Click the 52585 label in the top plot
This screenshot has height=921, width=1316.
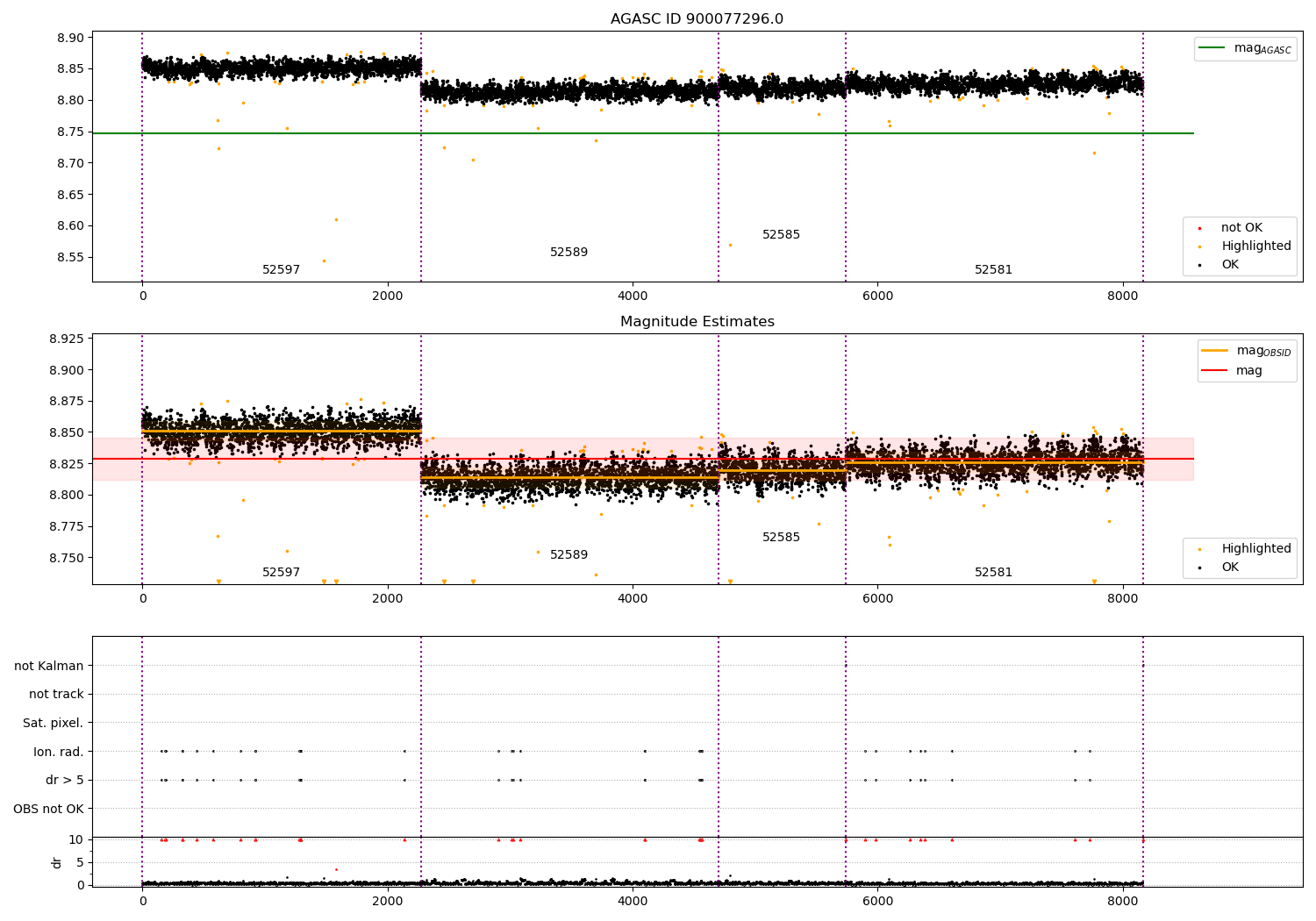[x=781, y=235]
